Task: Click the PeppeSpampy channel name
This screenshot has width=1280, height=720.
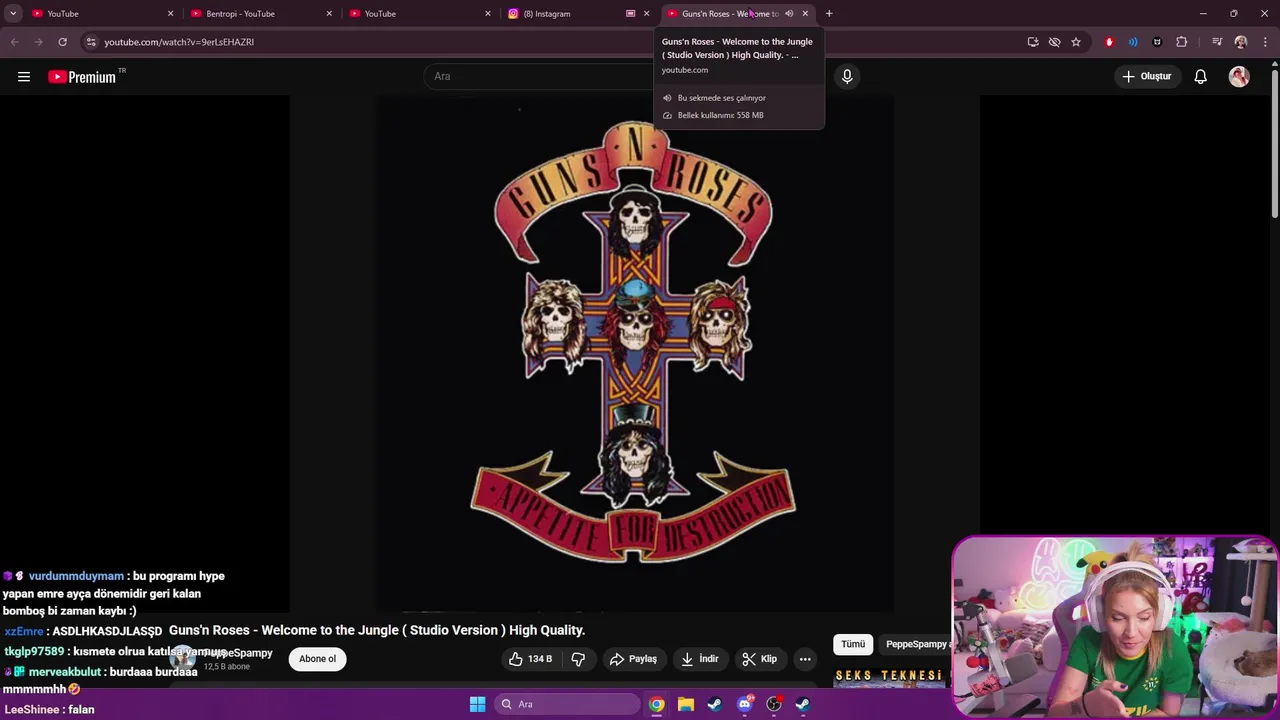Action: click(x=238, y=653)
